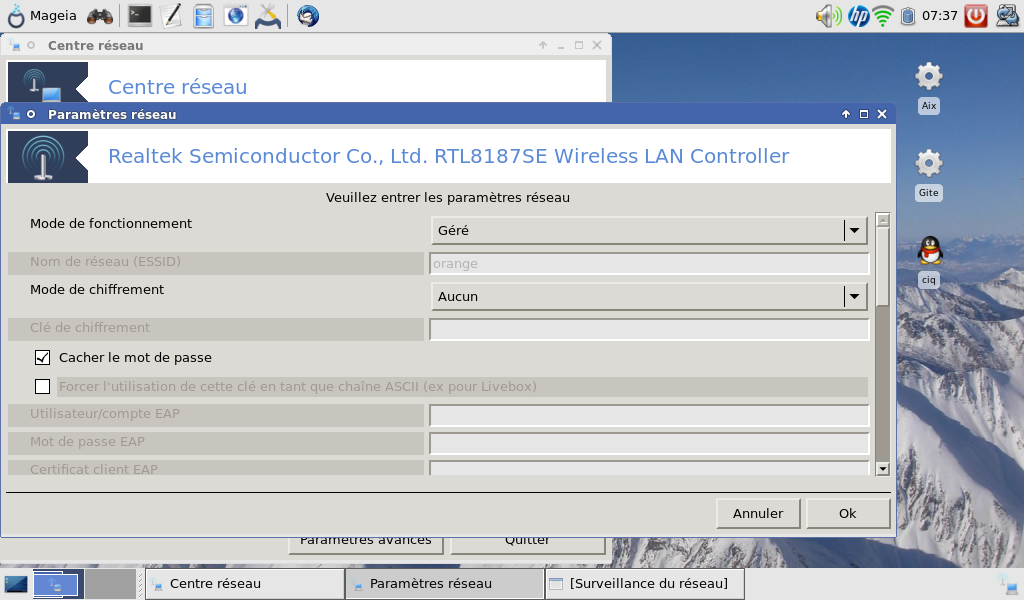Click the 07:37 clock
The image size is (1024, 600).
tap(940, 16)
